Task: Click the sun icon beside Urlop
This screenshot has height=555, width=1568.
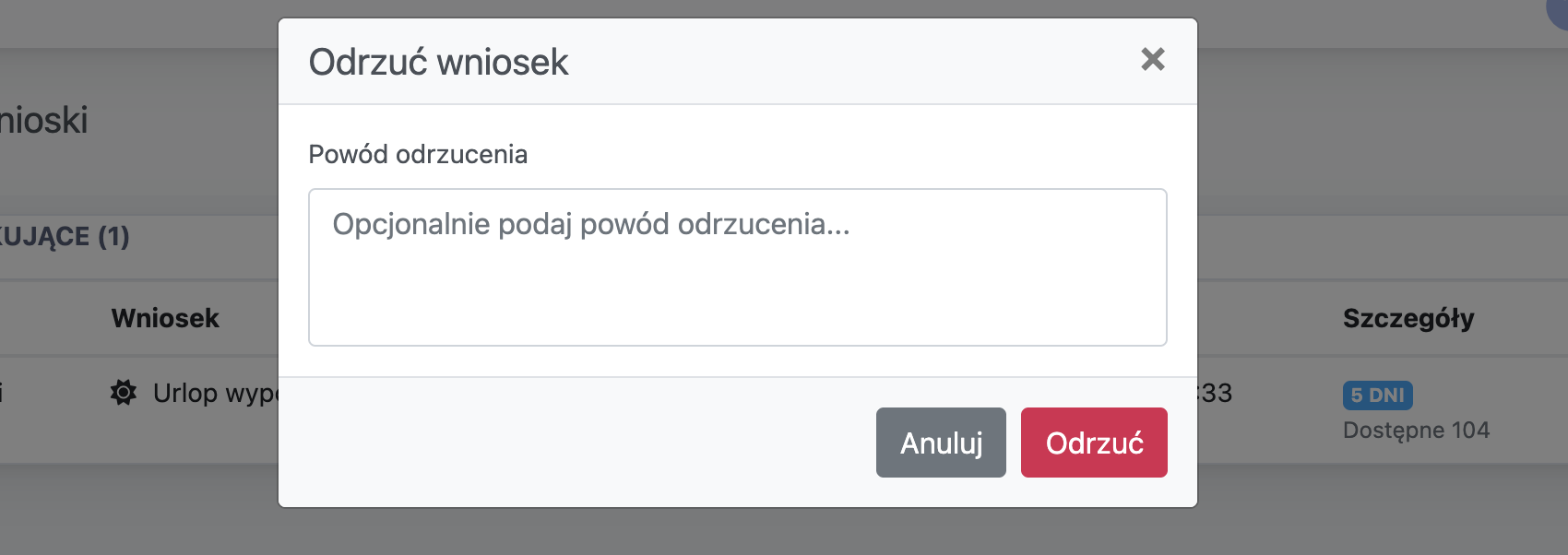Action: click(x=124, y=393)
